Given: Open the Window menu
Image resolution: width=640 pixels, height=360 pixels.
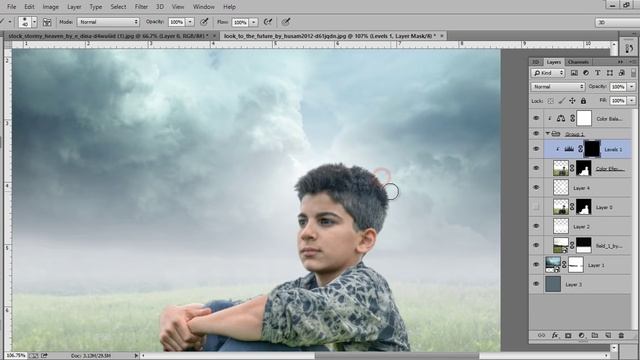Looking at the screenshot, I should [204, 7].
